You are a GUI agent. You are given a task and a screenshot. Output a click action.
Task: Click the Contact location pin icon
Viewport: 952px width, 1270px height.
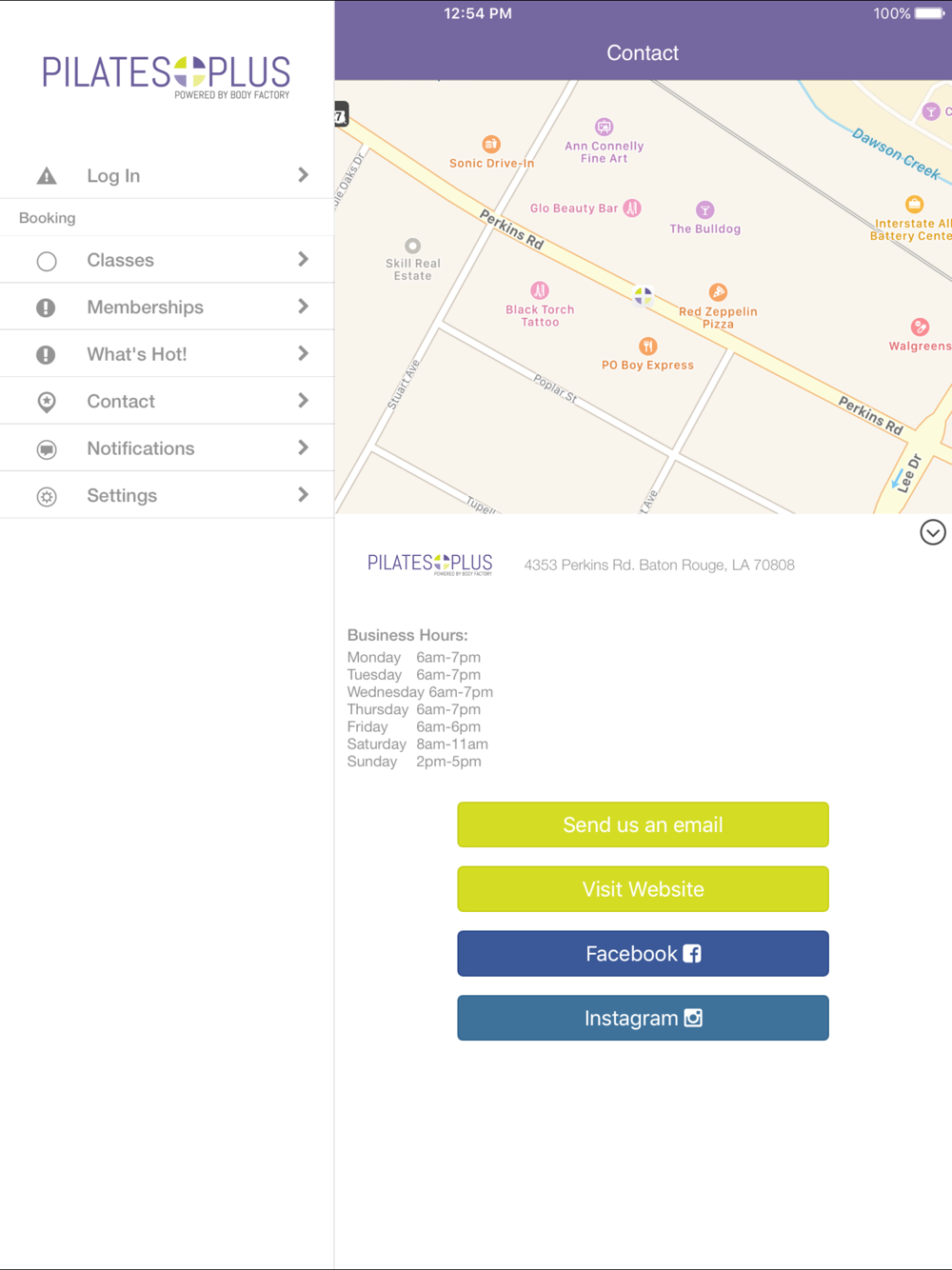(x=46, y=402)
